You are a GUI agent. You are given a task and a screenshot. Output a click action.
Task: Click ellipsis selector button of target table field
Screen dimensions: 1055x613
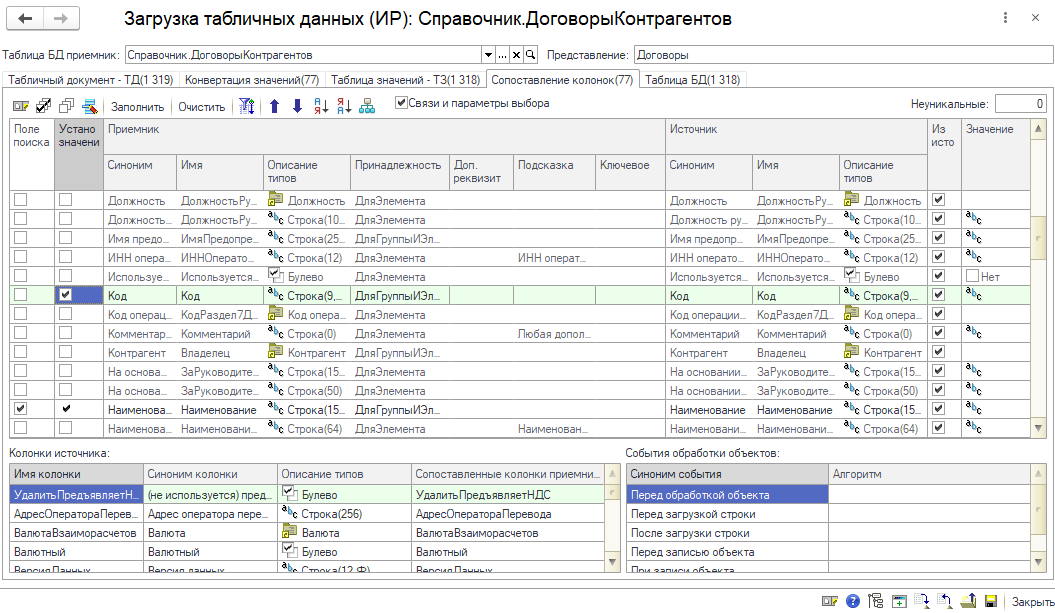pos(503,55)
